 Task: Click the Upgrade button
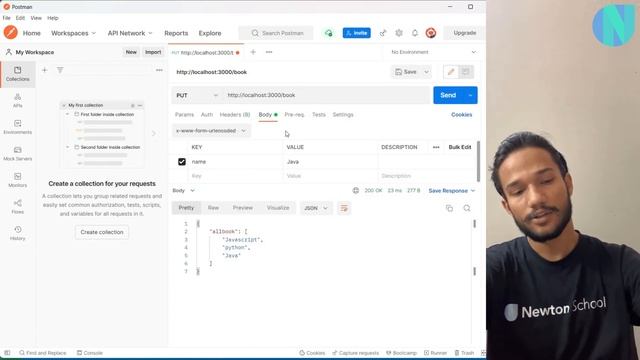pos(464,33)
